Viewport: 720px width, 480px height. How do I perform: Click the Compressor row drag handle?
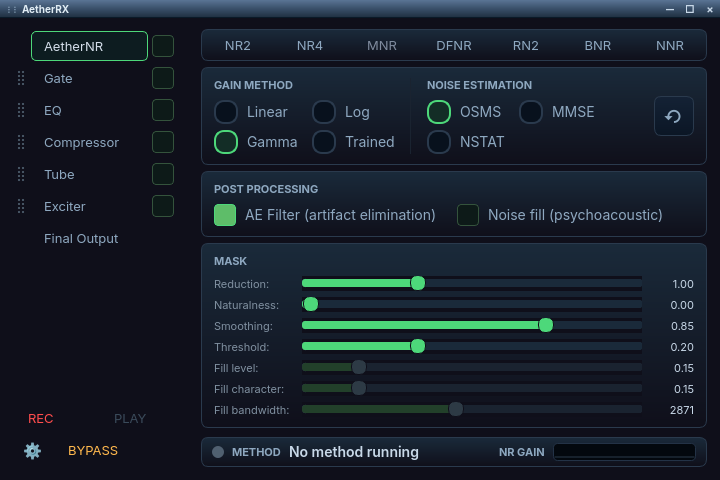pos(21,142)
